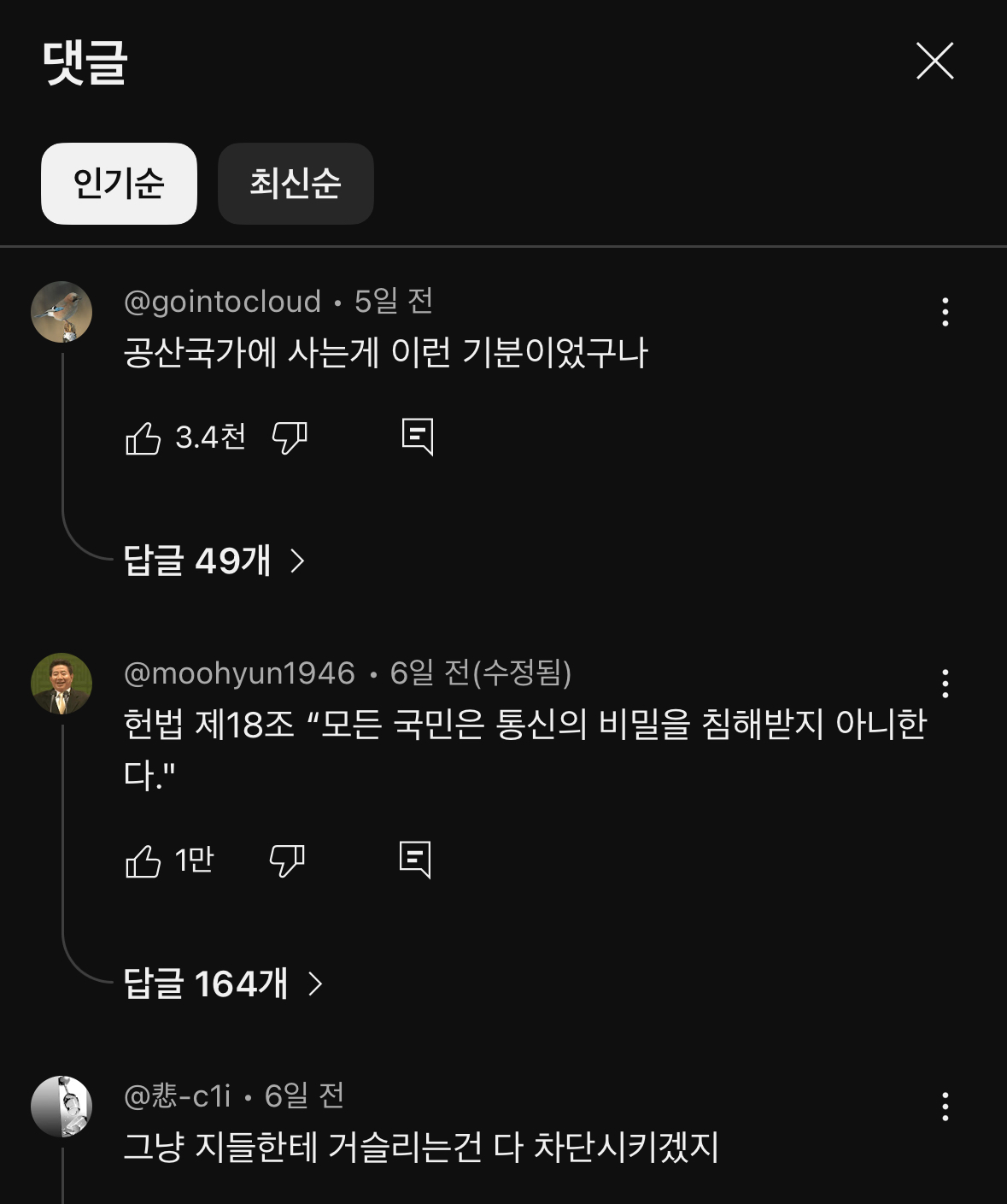This screenshot has width=1007, height=1204.
Task: Tap reply icon on @moohyun1946 comment
Action: tap(415, 860)
